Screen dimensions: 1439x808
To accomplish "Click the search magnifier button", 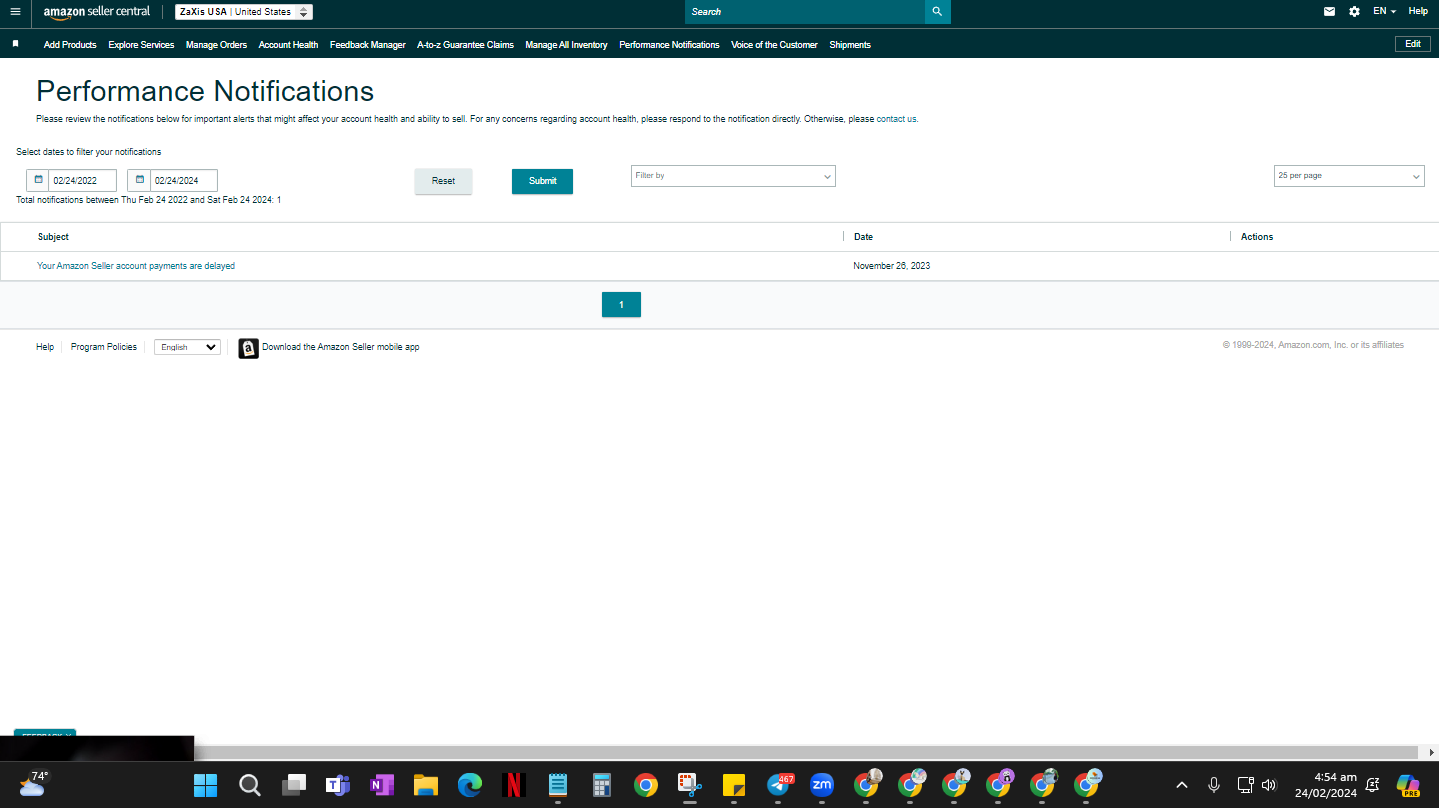I will pos(937,12).
